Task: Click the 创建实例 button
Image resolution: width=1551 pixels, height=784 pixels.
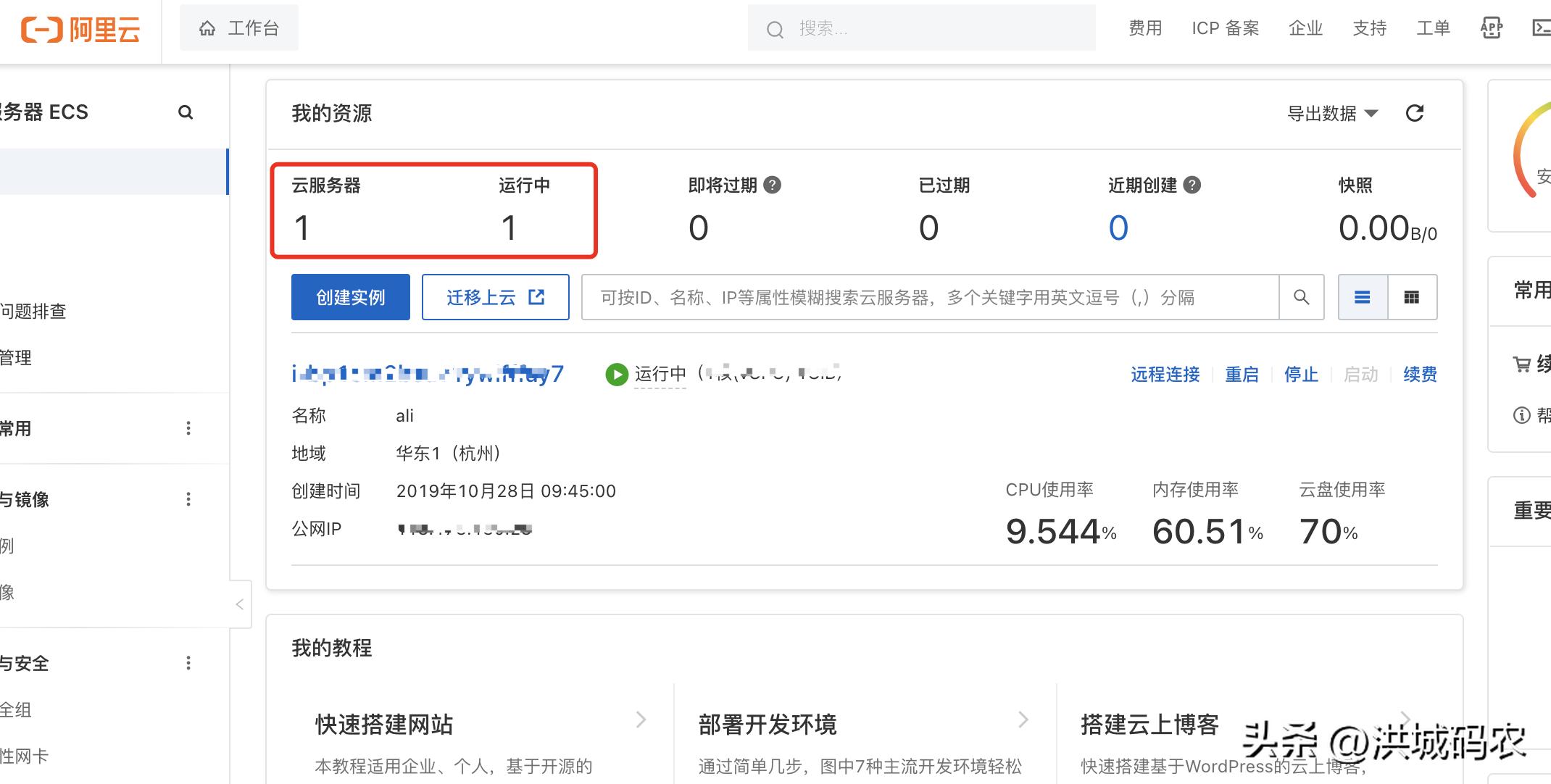Action: 350,297
